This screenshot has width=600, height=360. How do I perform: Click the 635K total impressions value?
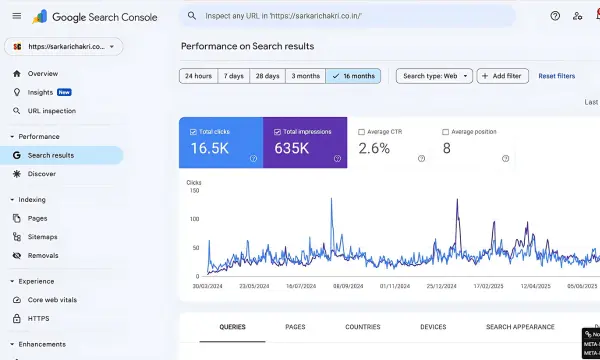point(292,148)
